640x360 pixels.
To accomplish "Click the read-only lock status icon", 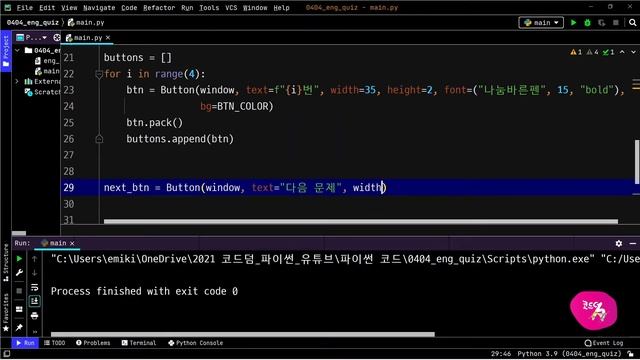I will pyautogui.click(x=631, y=354).
